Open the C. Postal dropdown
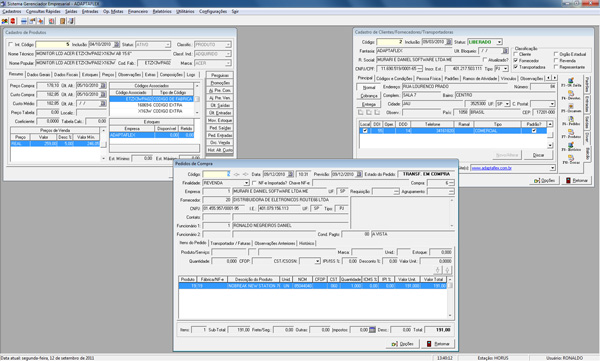The height and width of the screenshot is (361, 600). tap(552, 104)
